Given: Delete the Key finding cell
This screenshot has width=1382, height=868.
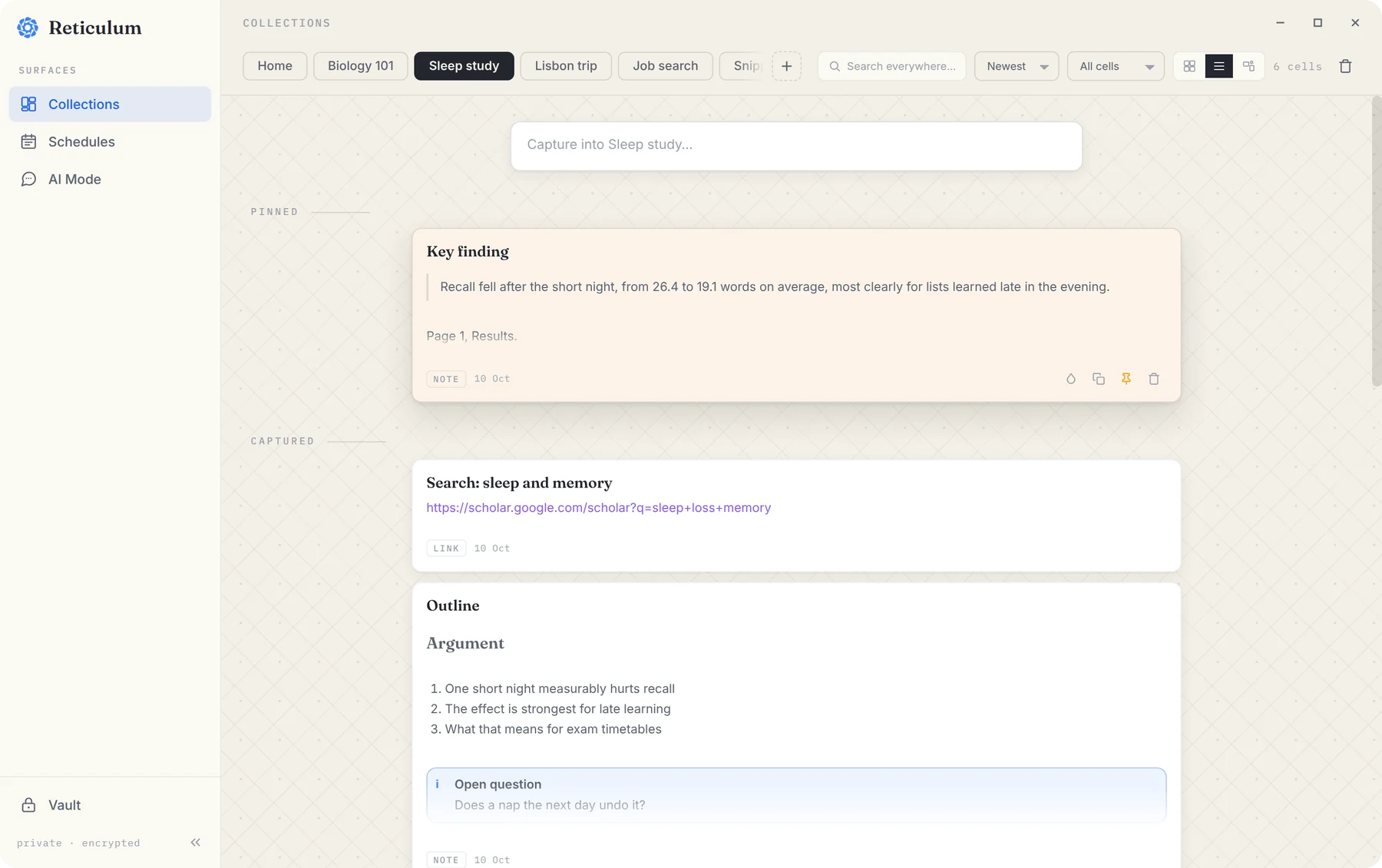Looking at the screenshot, I should point(1154,379).
